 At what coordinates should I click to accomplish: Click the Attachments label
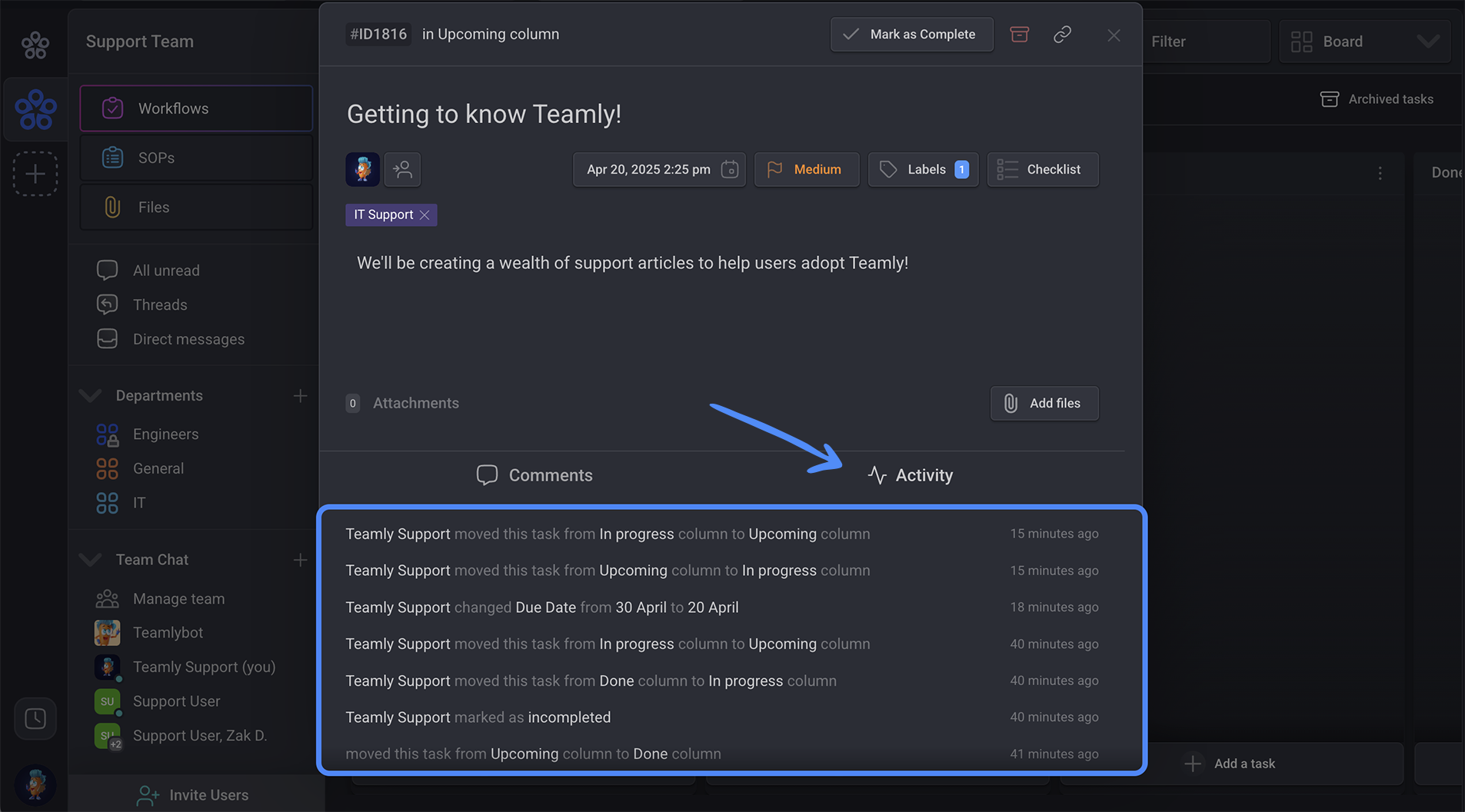tap(416, 403)
